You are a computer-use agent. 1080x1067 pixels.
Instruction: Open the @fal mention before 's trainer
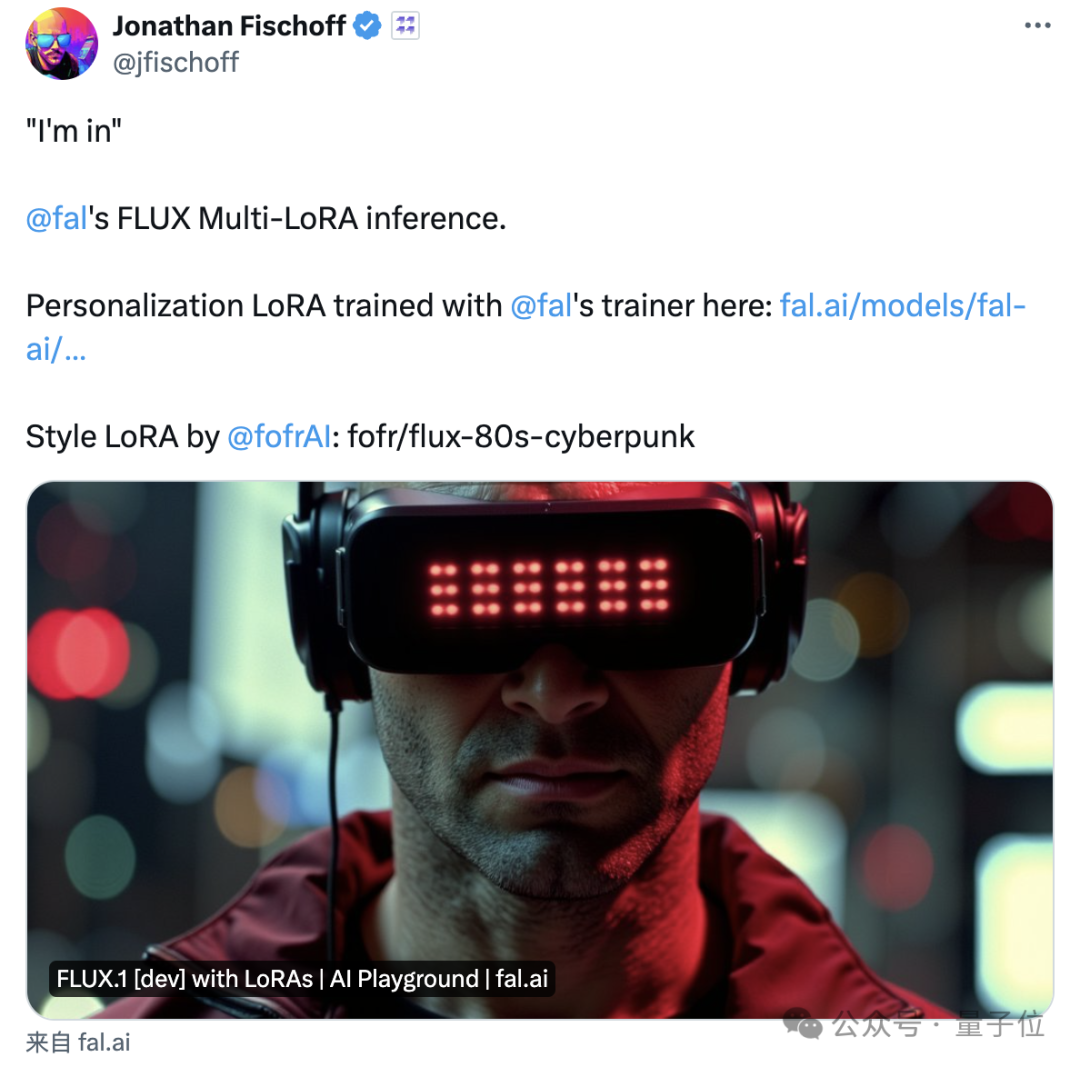pos(541,306)
